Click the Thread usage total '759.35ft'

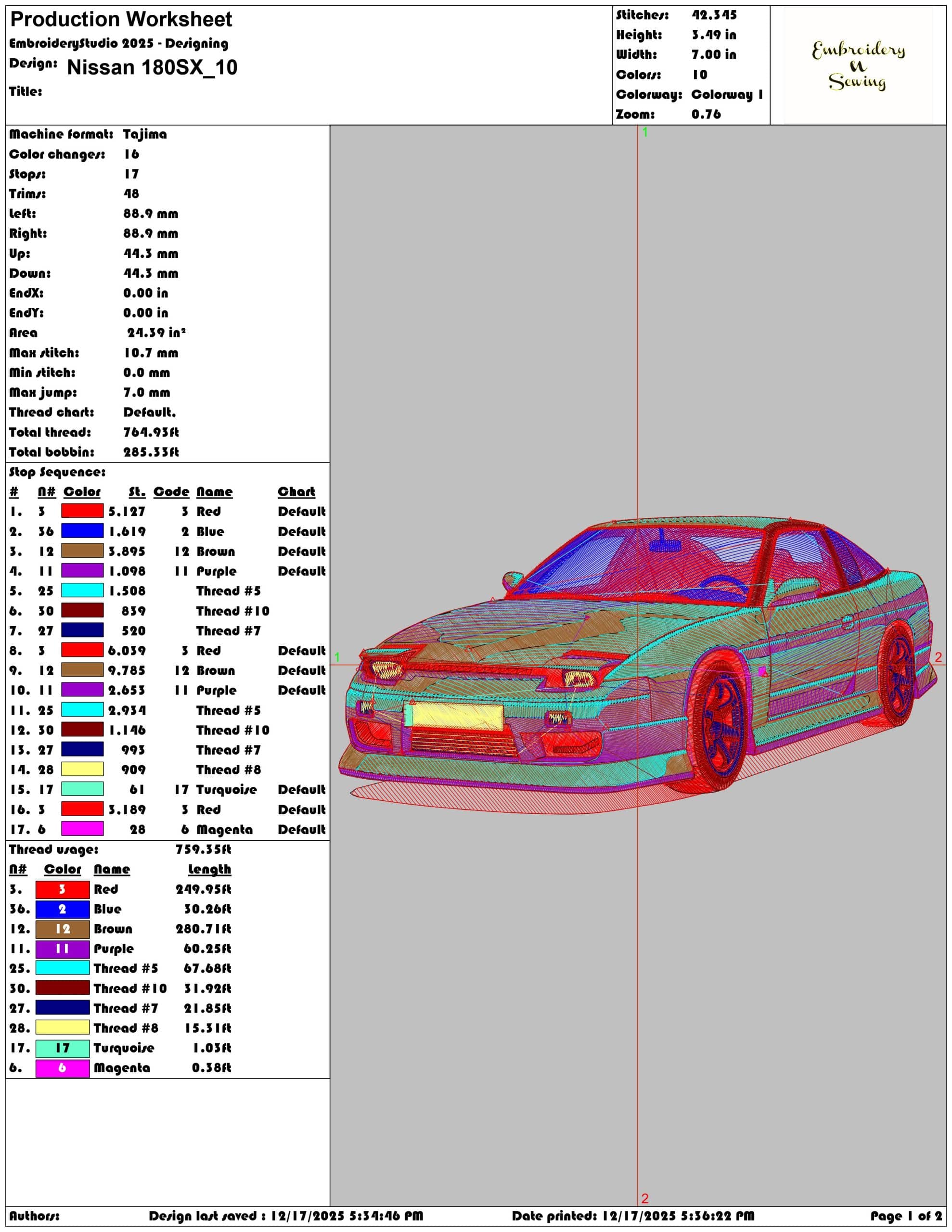(203, 849)
